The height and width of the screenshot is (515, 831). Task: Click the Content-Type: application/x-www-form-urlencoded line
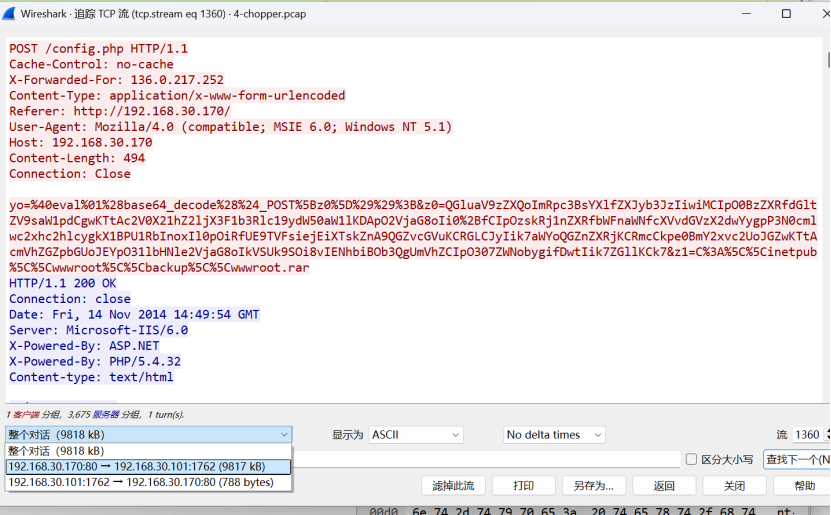tap(177, 96)
